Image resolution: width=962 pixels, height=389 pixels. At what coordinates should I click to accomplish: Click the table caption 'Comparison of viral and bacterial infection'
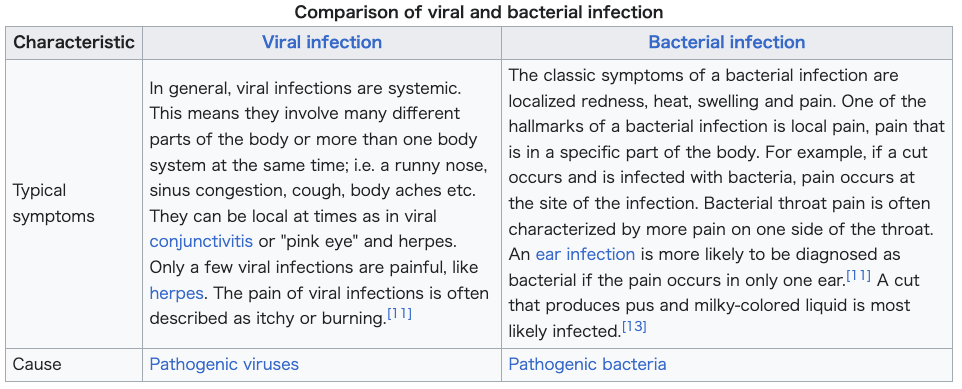(x=479, y=12)
